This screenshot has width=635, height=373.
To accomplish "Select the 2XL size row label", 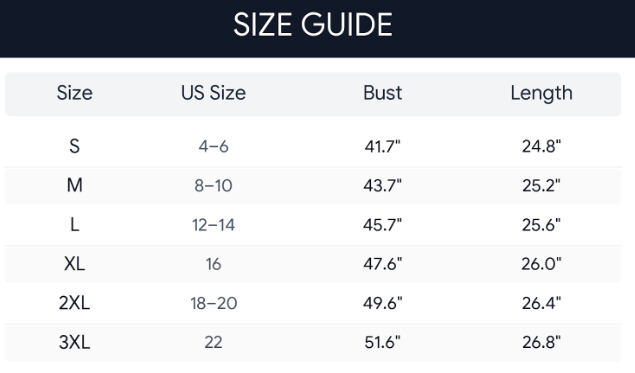I will click(75, 303).
